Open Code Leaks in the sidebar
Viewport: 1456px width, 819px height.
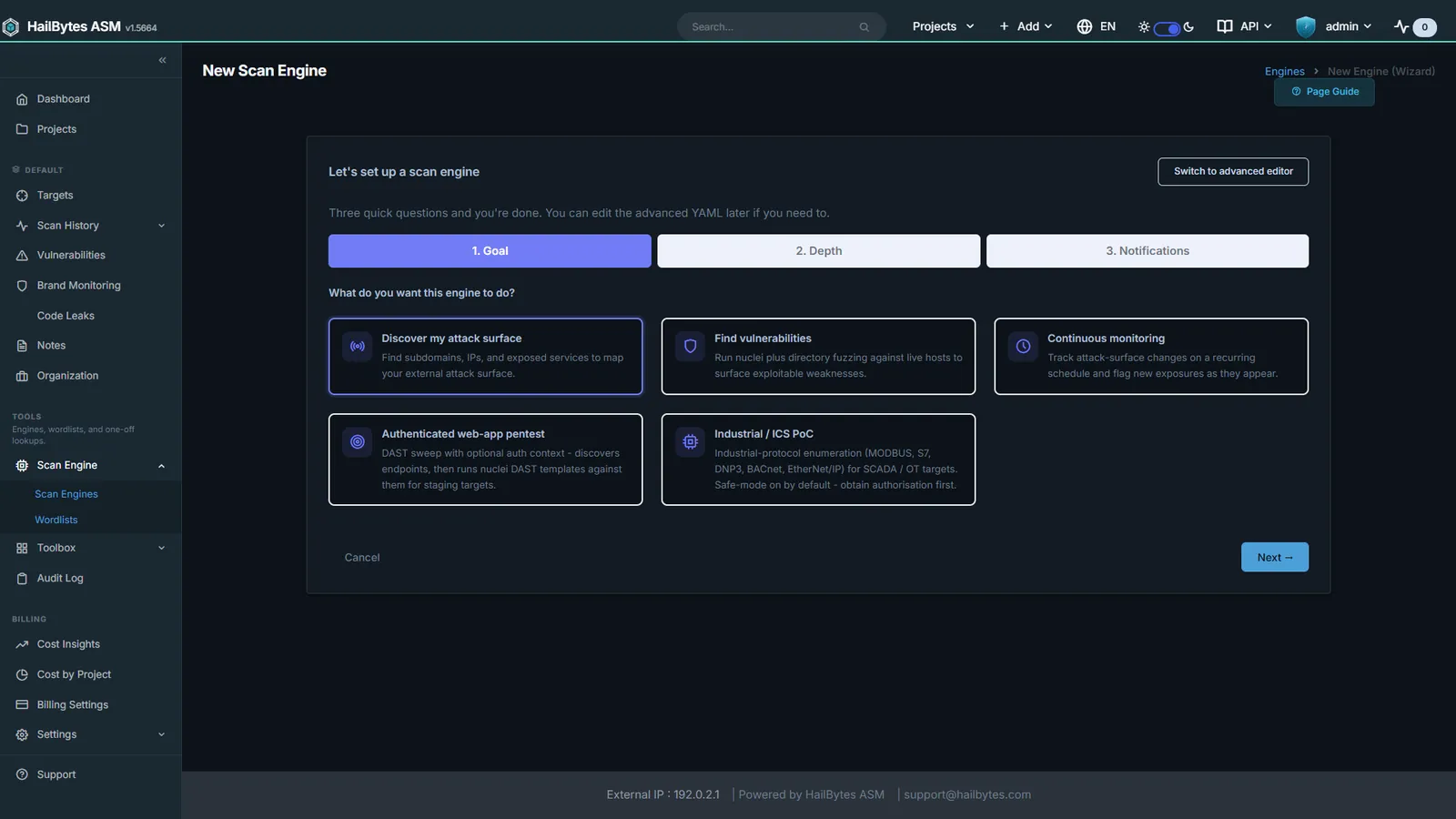click(x=66, y=316)
